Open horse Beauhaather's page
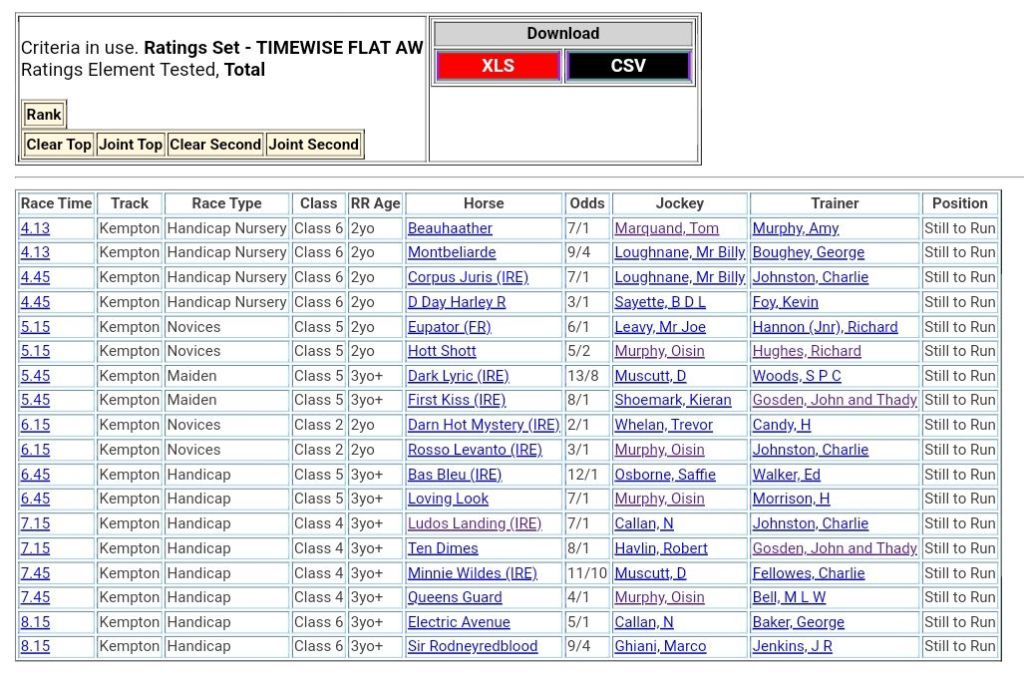The image size is (1024, 679). coord(450,228)
